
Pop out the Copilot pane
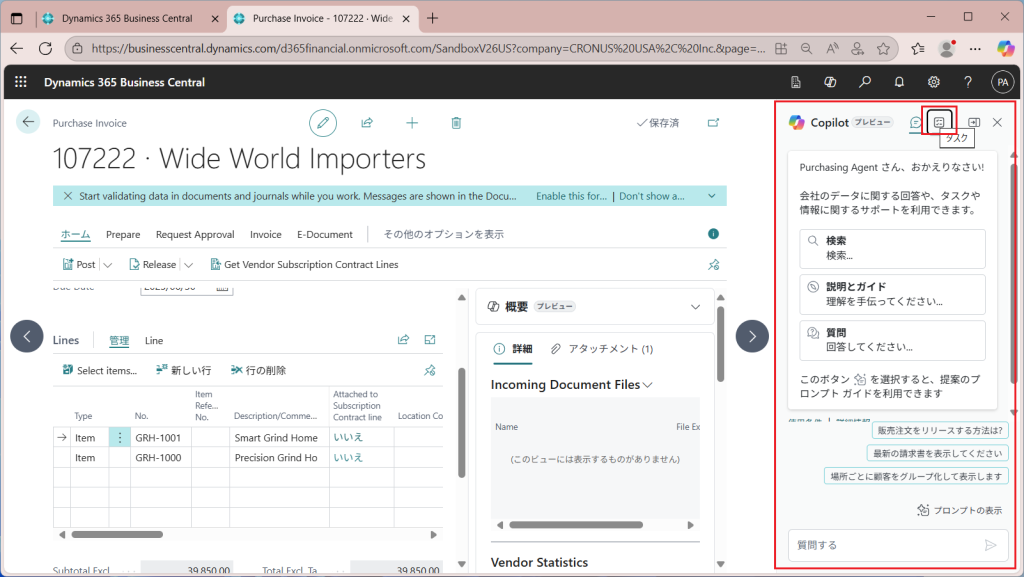[x=974, y=122]
